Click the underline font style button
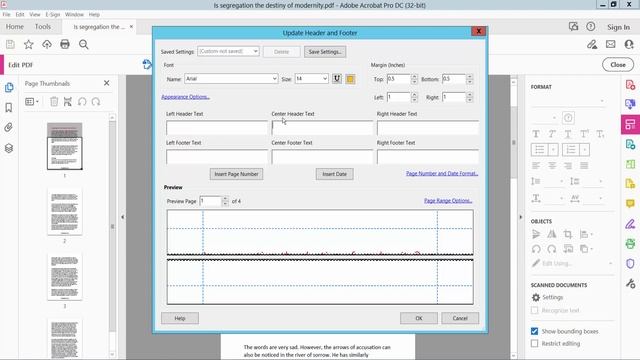Image resolution: width=640 pixels, height=360 pixels. tap(337, 79)
